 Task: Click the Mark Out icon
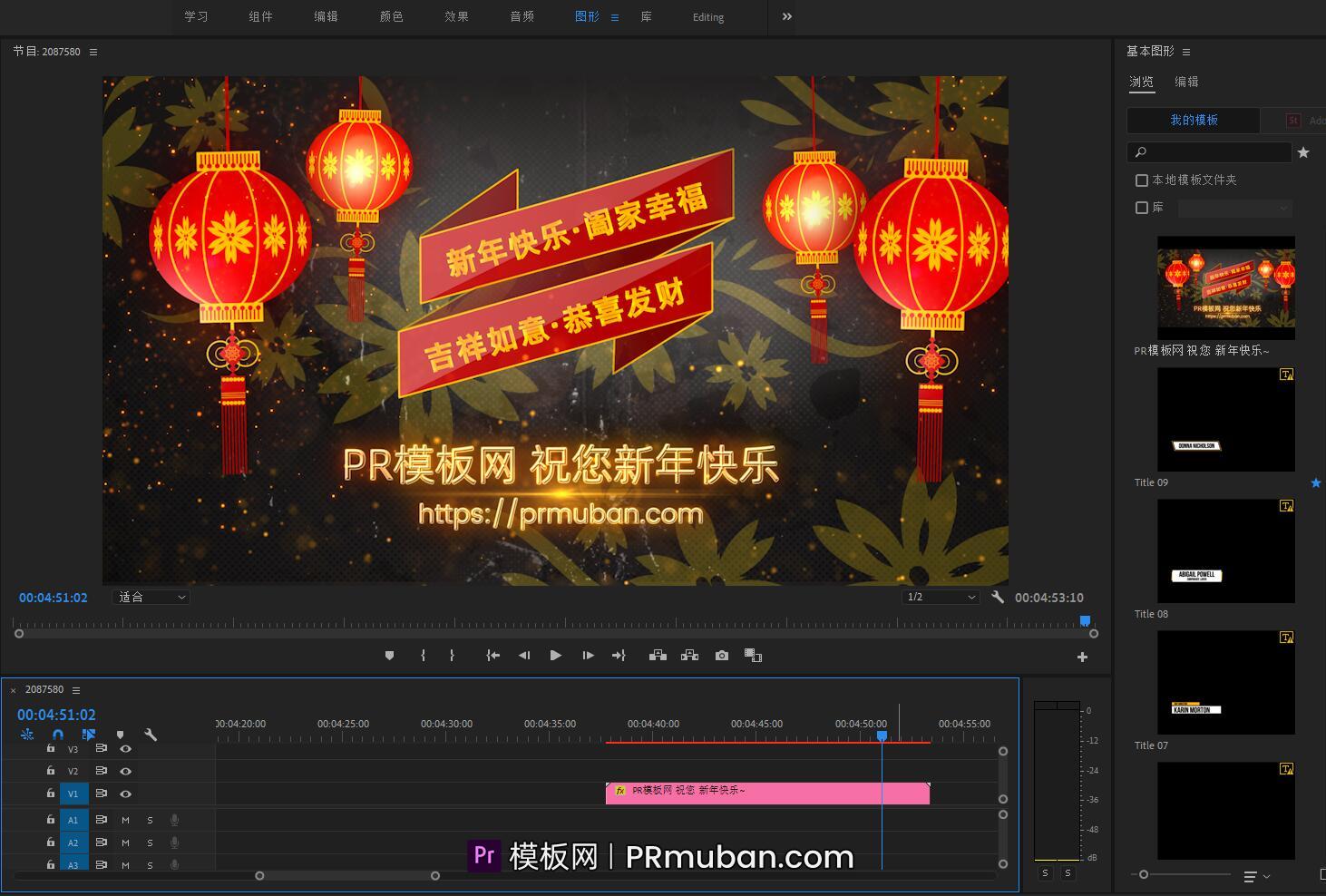tap(453, 655)
